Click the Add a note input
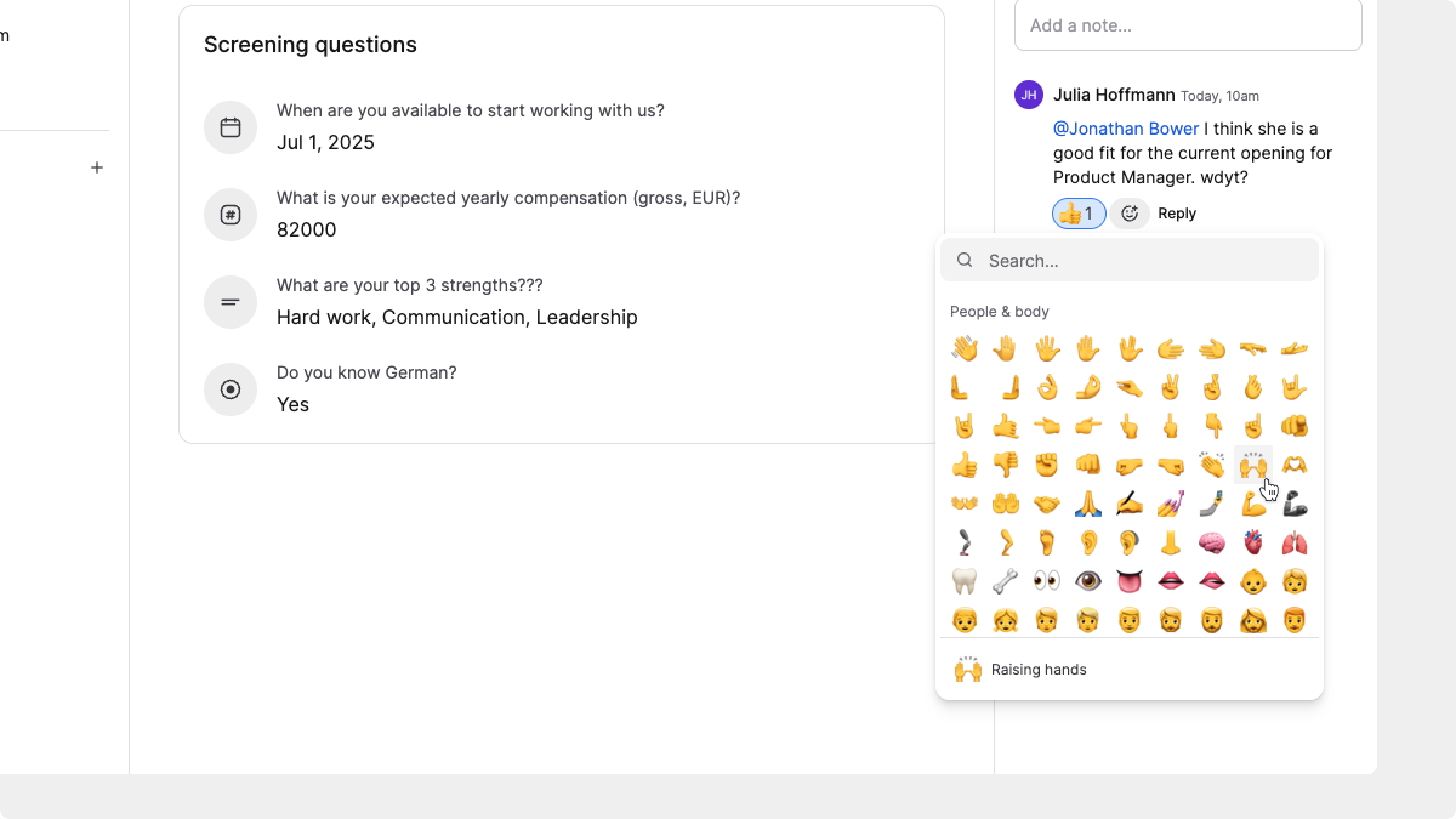Screen dimensions: 1456x819 tap(1187, 25)
